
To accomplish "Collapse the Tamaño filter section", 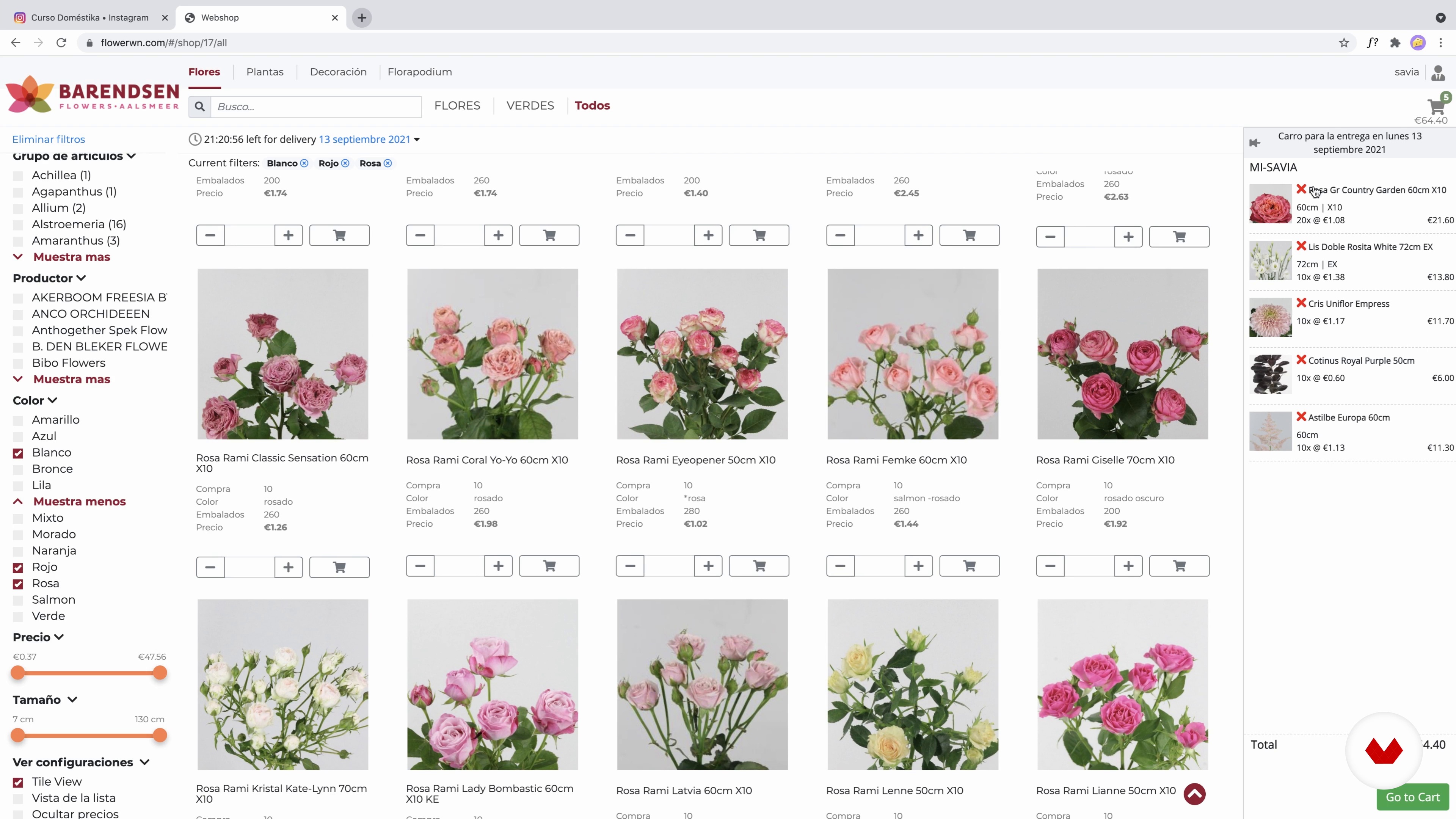I will (x=45, y=700).
